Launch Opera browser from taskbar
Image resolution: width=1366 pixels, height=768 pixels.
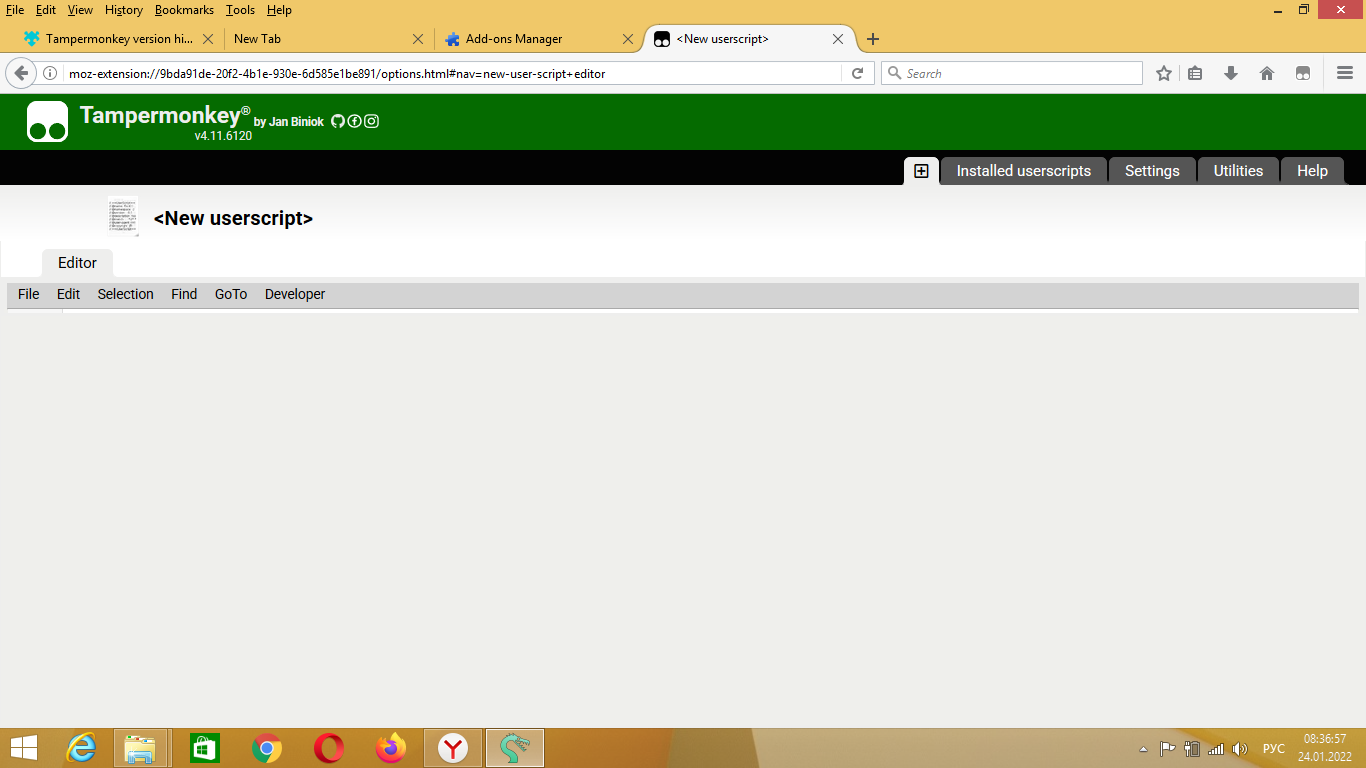coord(328,748)
